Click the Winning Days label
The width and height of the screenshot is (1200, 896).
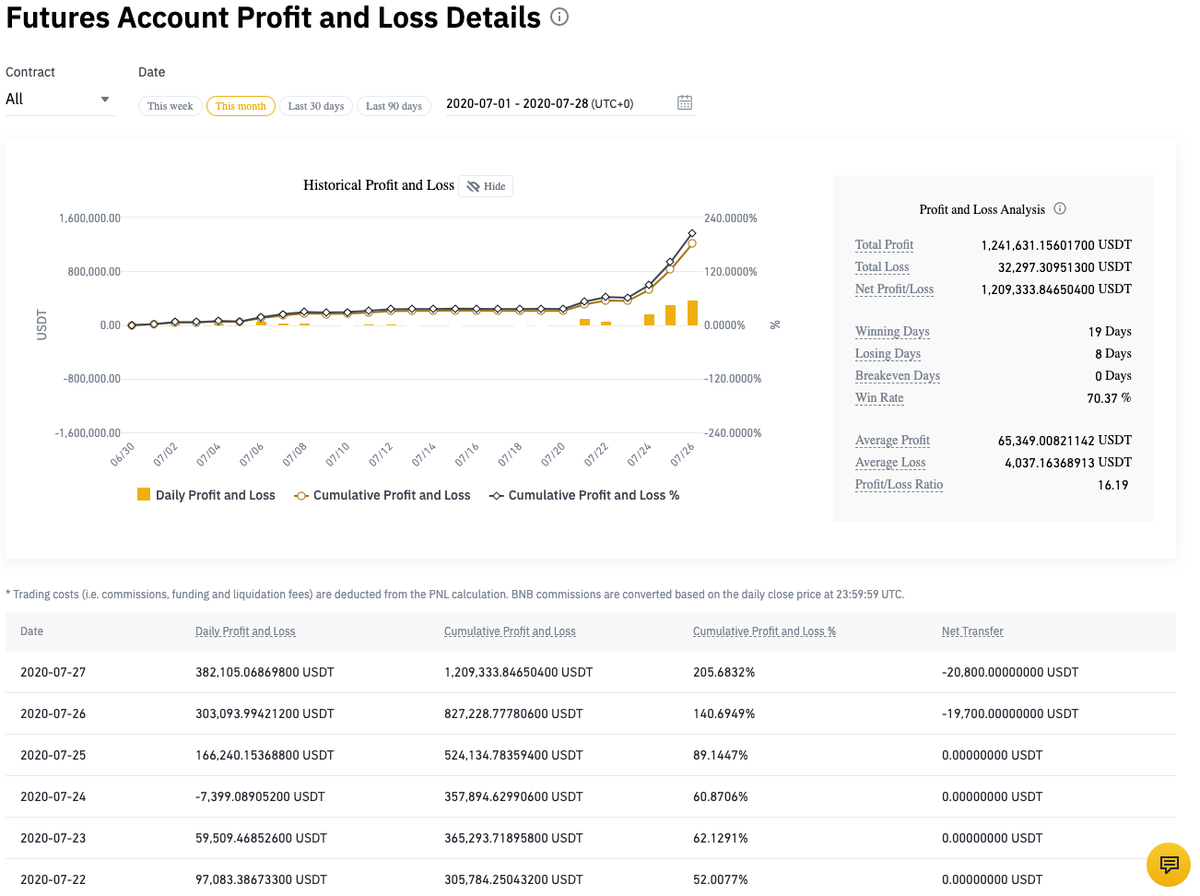(x=892, y=332)
